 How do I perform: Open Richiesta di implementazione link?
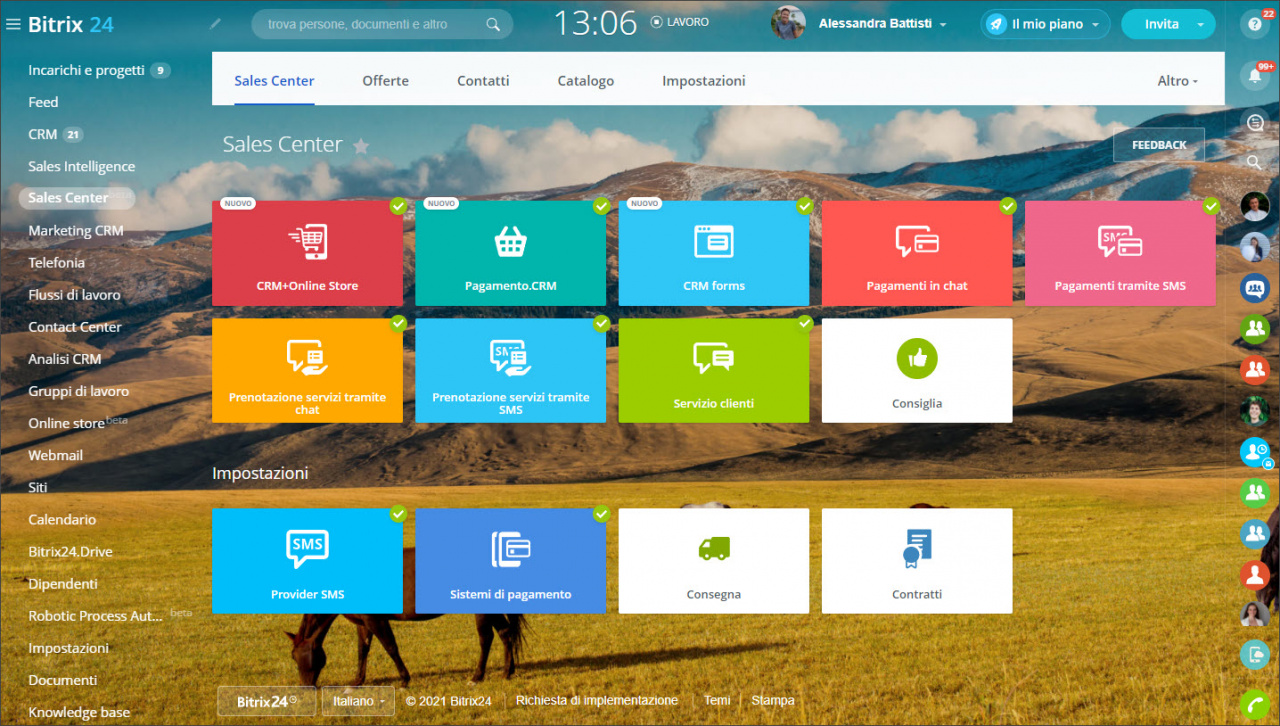coord(597,701)
